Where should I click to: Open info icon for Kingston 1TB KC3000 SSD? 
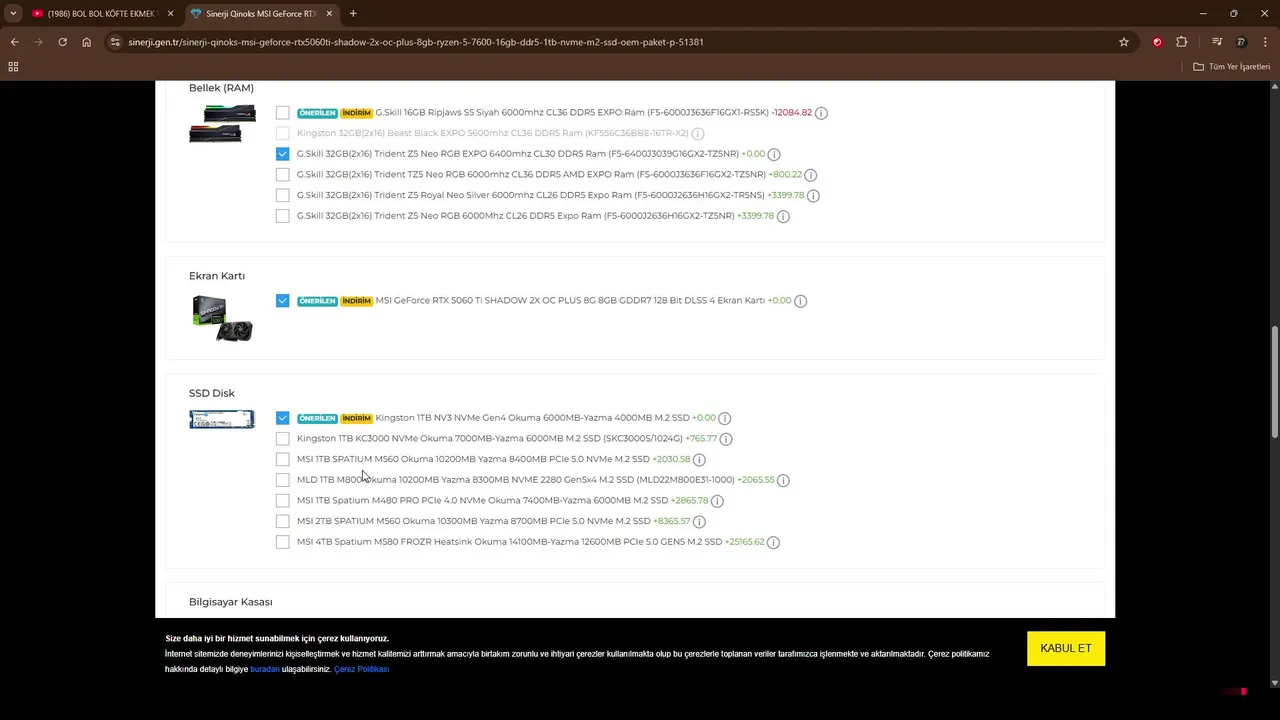tap(726, 439)
